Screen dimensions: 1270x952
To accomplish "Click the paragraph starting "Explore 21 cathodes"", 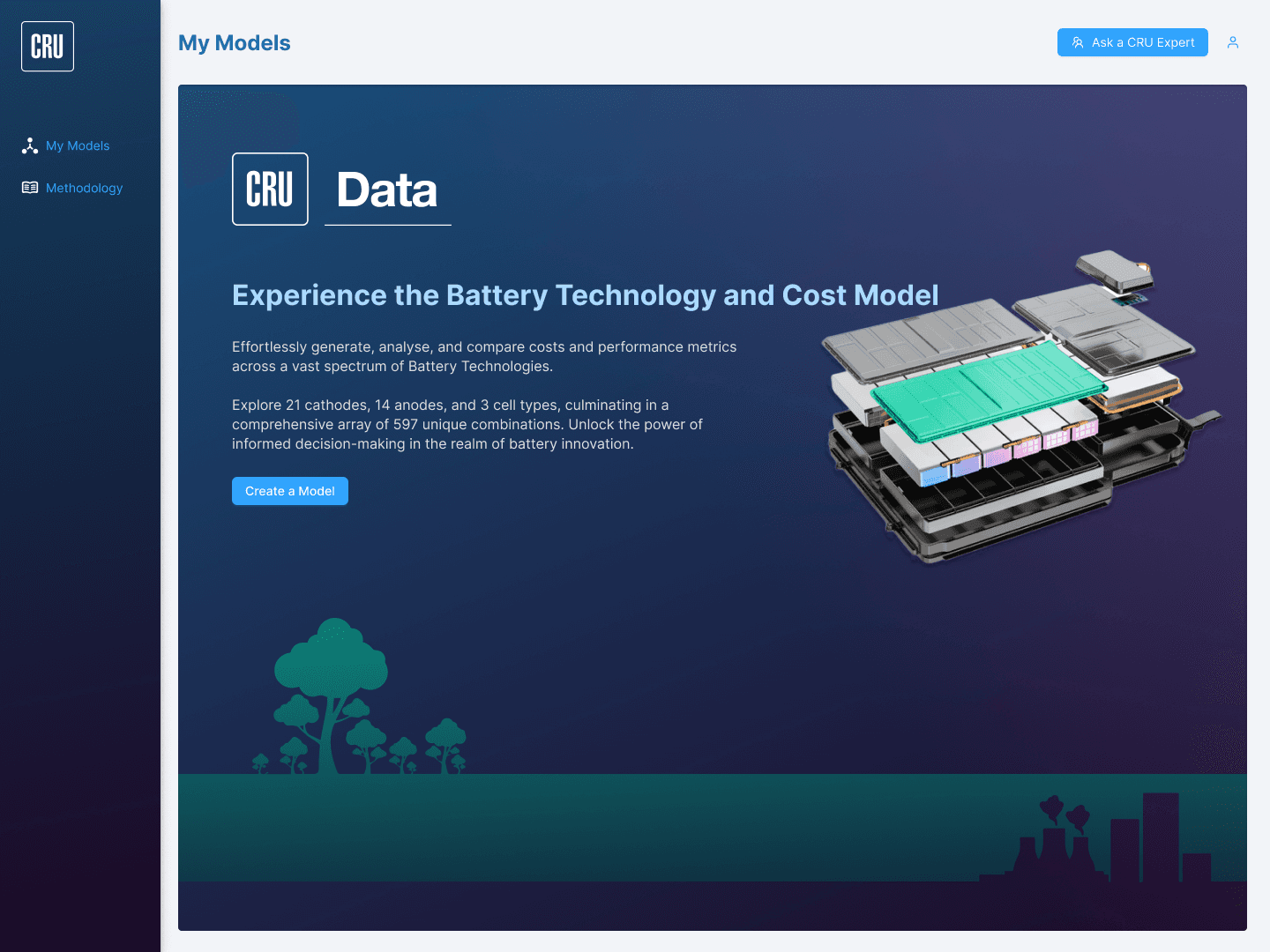I will pos(467,424).
